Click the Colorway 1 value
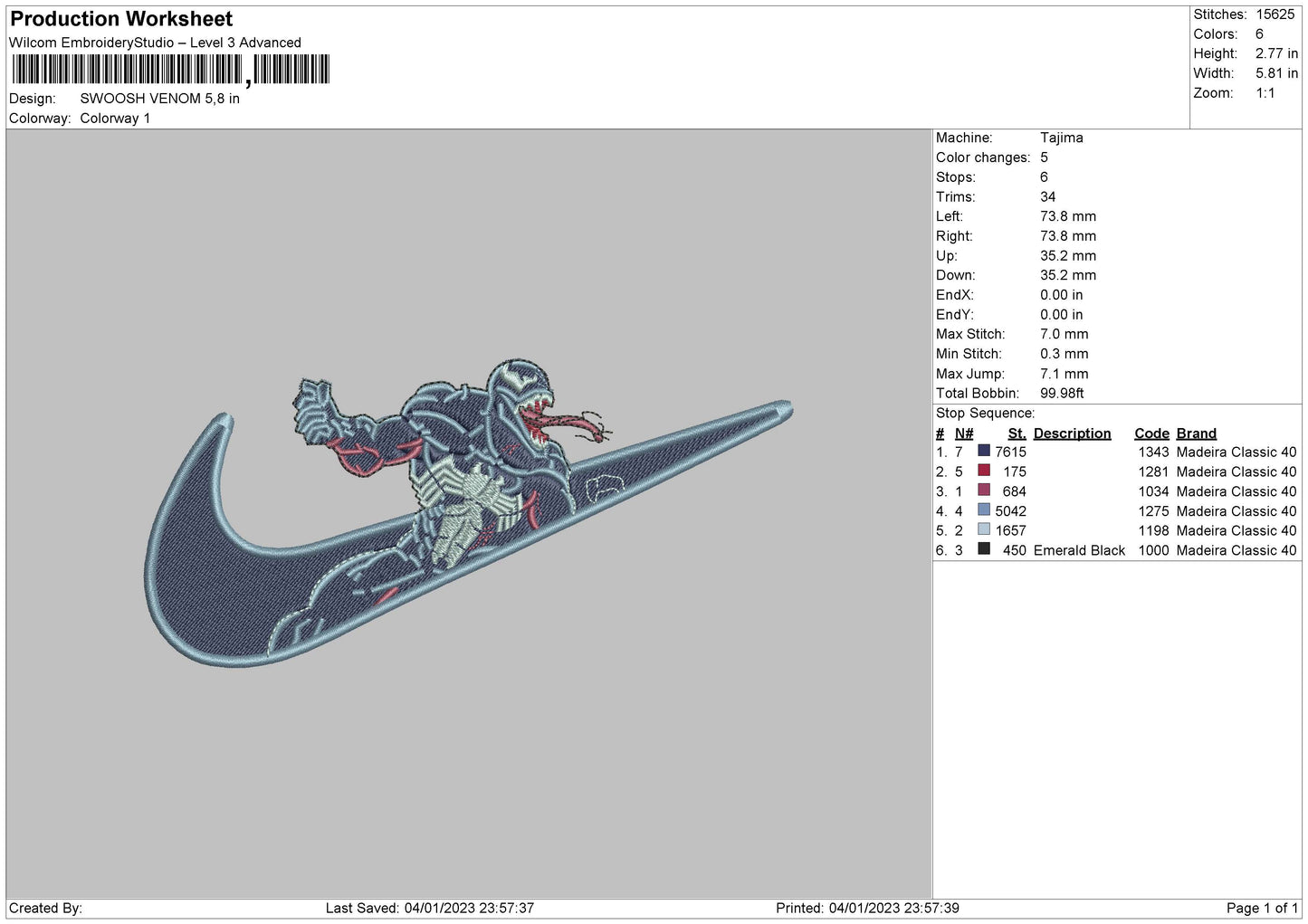The image size is (1308, 924). point(115,119)
